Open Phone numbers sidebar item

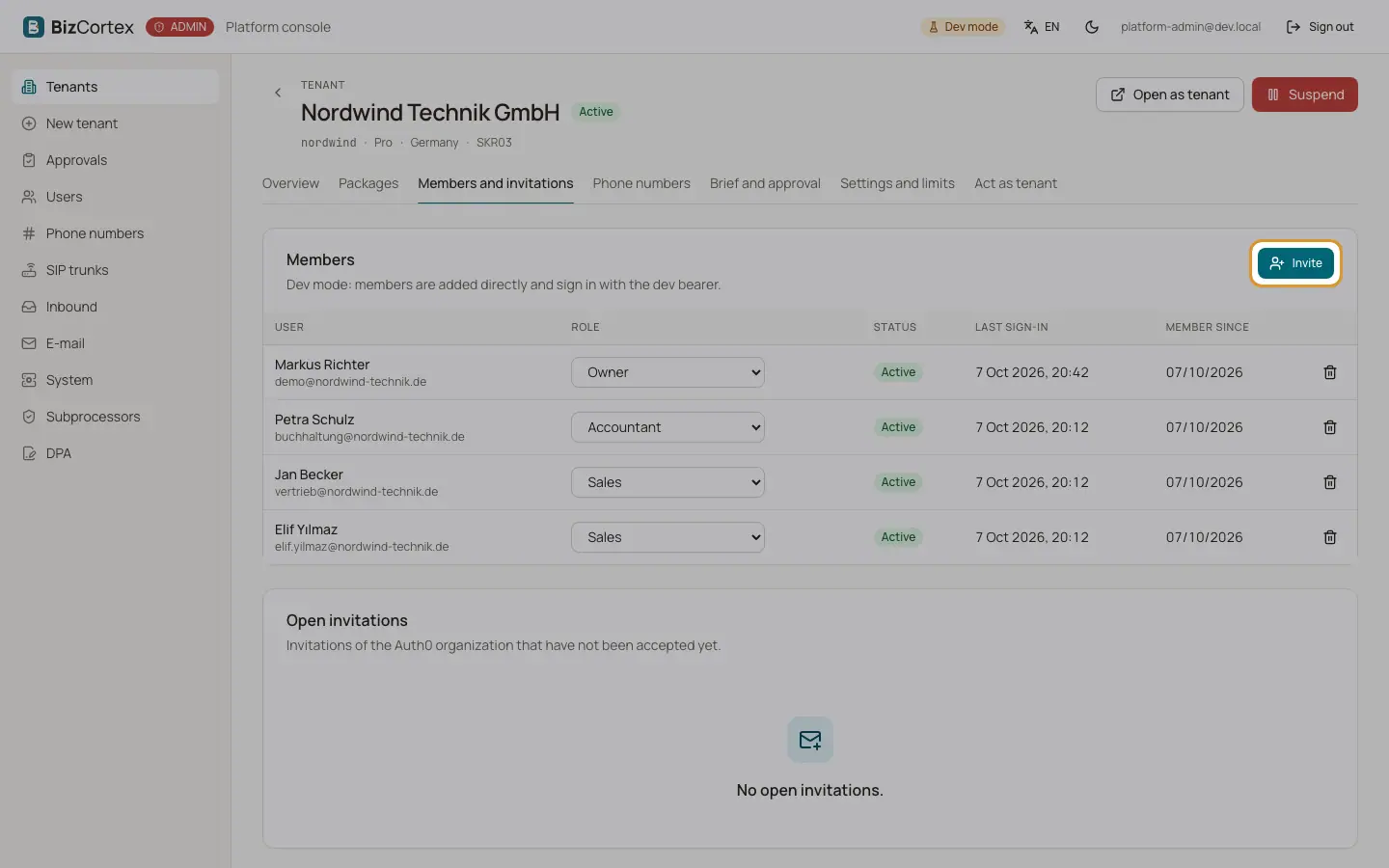[116, 233]
